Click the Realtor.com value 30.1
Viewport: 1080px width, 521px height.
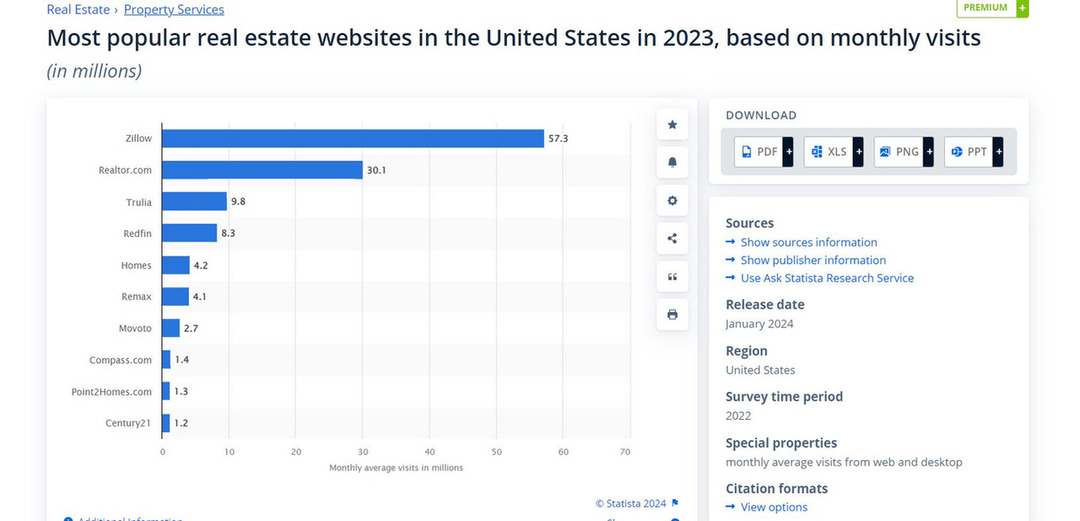pos(376,170)
